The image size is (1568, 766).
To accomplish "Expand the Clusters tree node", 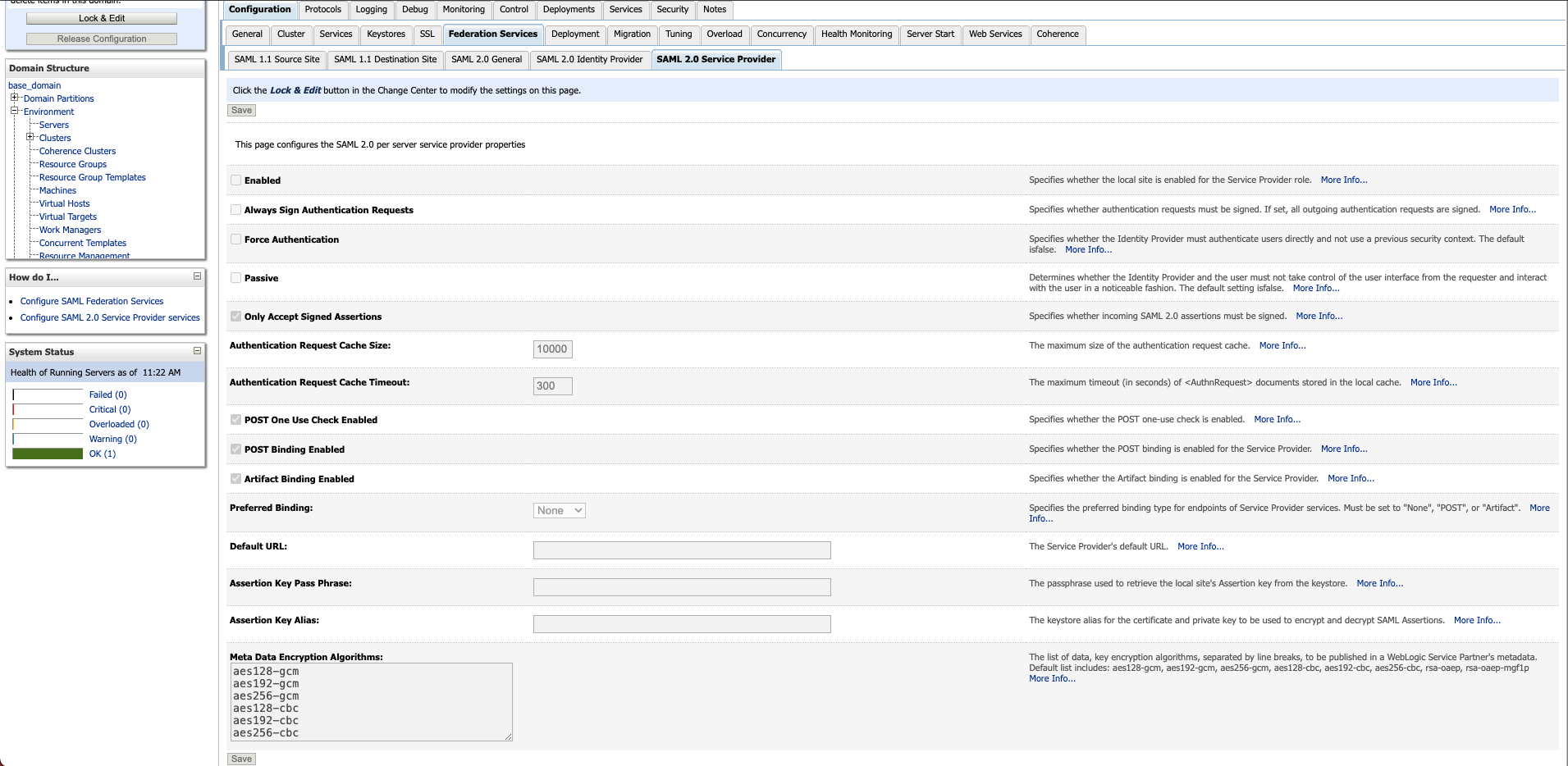I will (30, 137).
